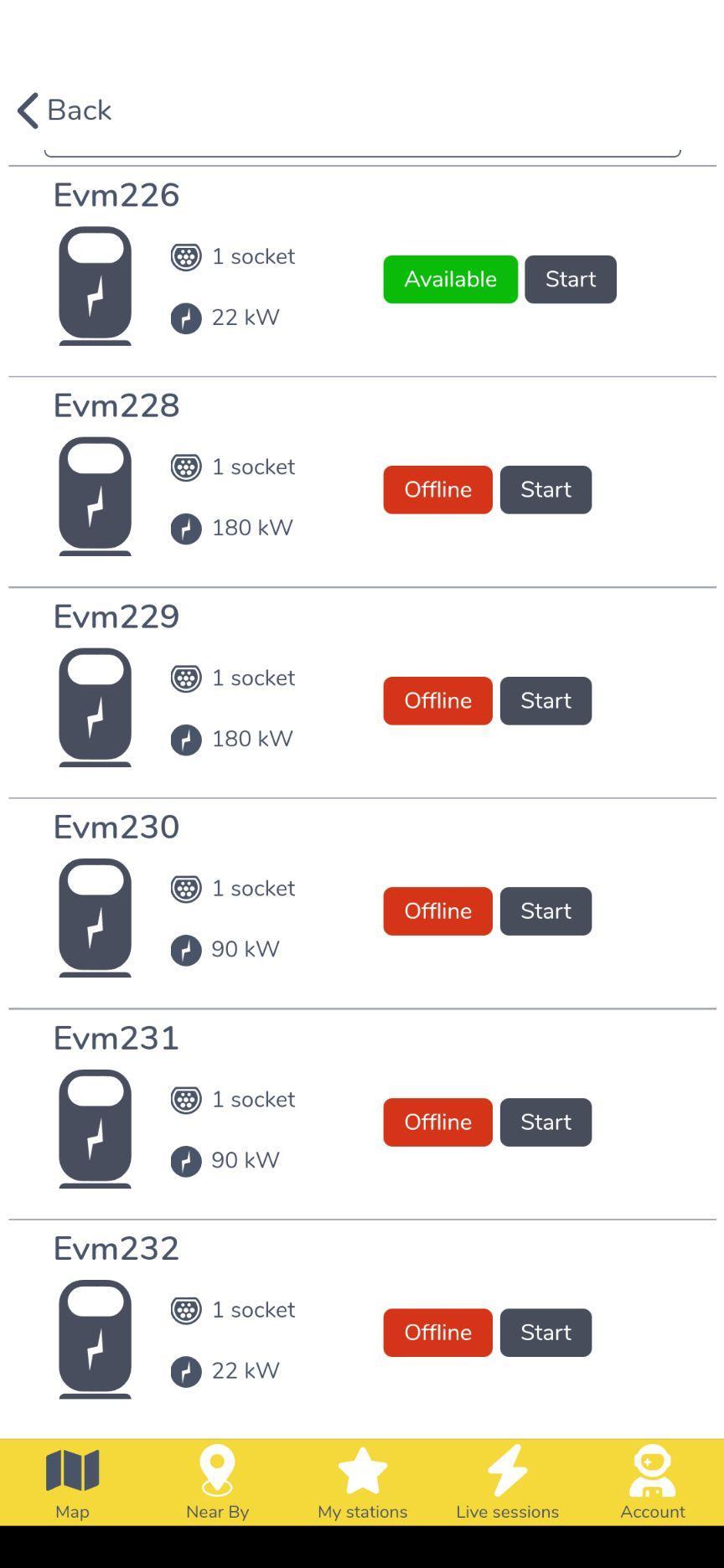Tap the Evm226 charger station icon
724x1568 pixels.
[x=96, y=286]
